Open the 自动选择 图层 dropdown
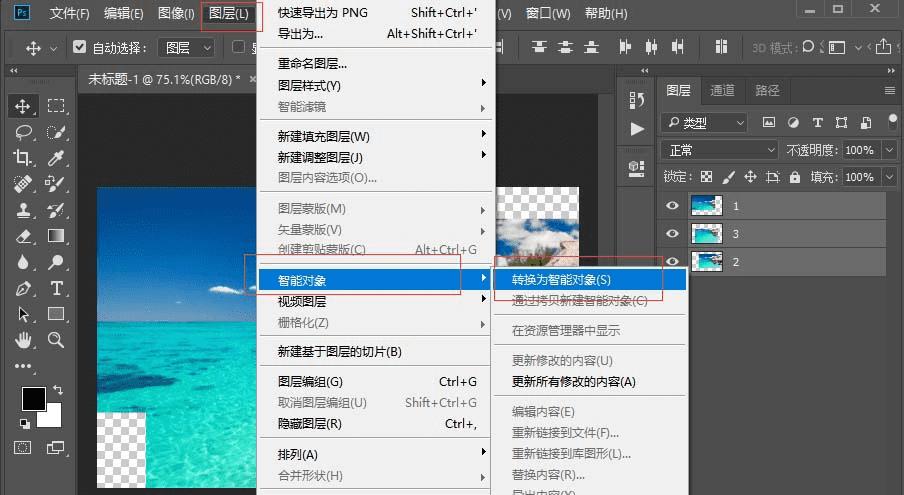The height and width of the screenshot is (495, 904). click(187, 48)
